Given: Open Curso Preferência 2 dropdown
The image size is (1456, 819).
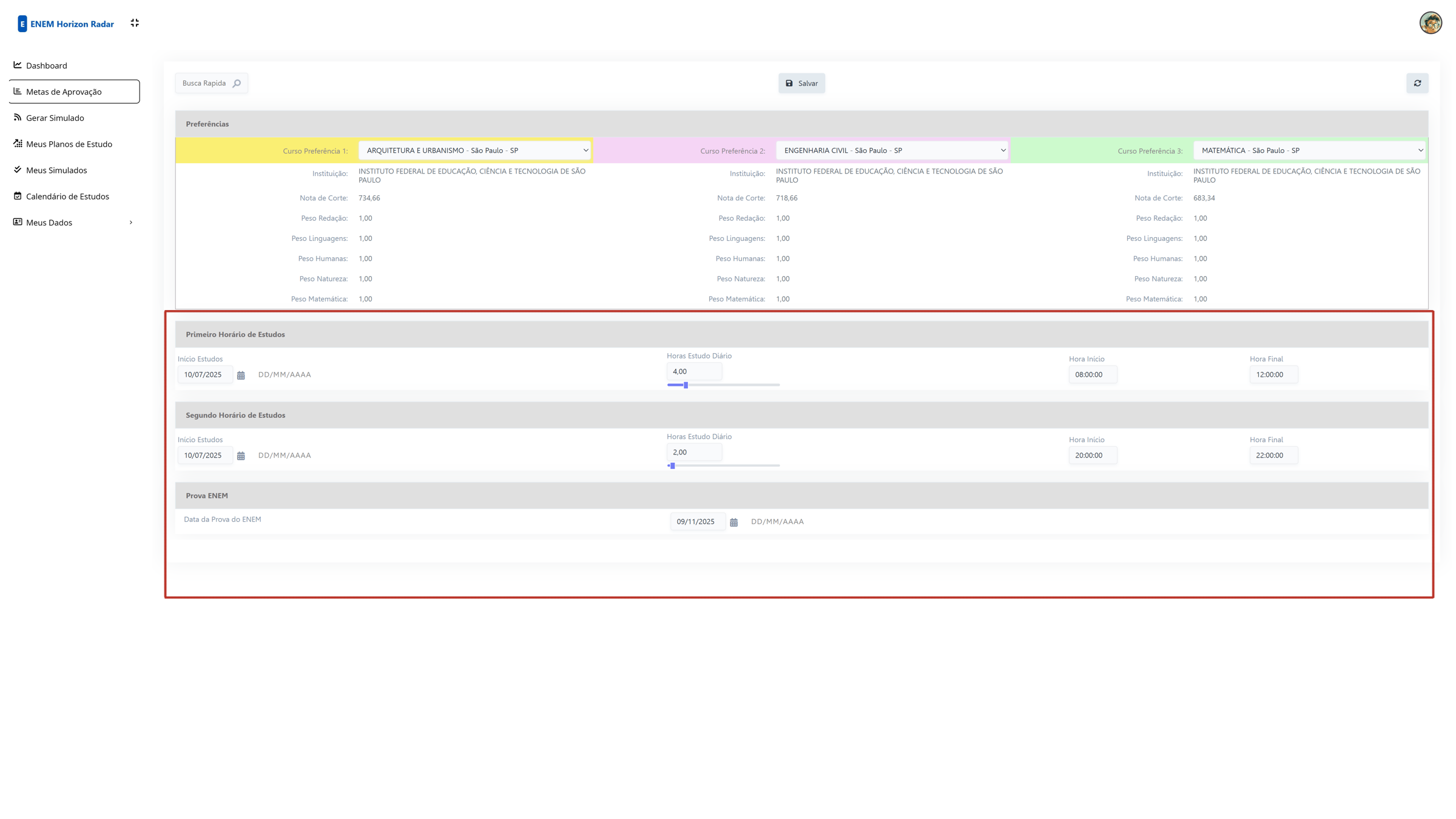Looking at the screenshot, I should click(892, 150).
